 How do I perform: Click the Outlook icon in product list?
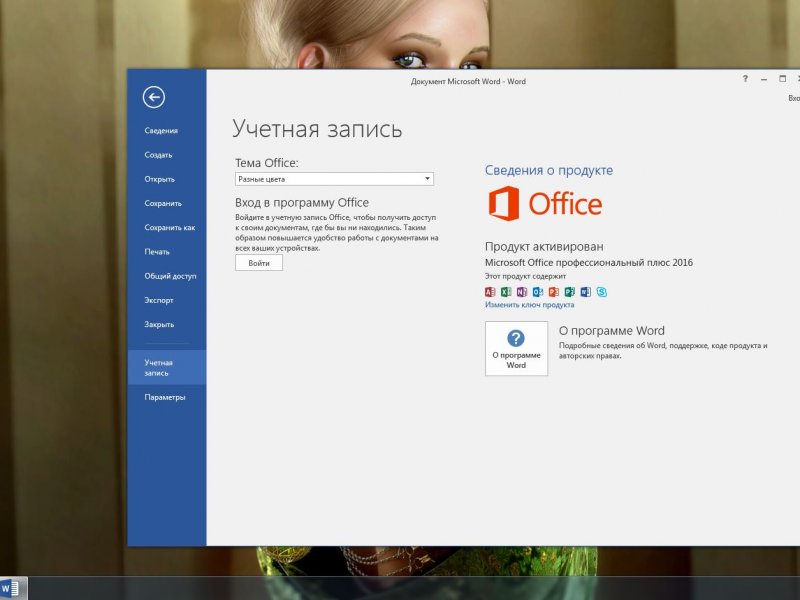point(538,292)
